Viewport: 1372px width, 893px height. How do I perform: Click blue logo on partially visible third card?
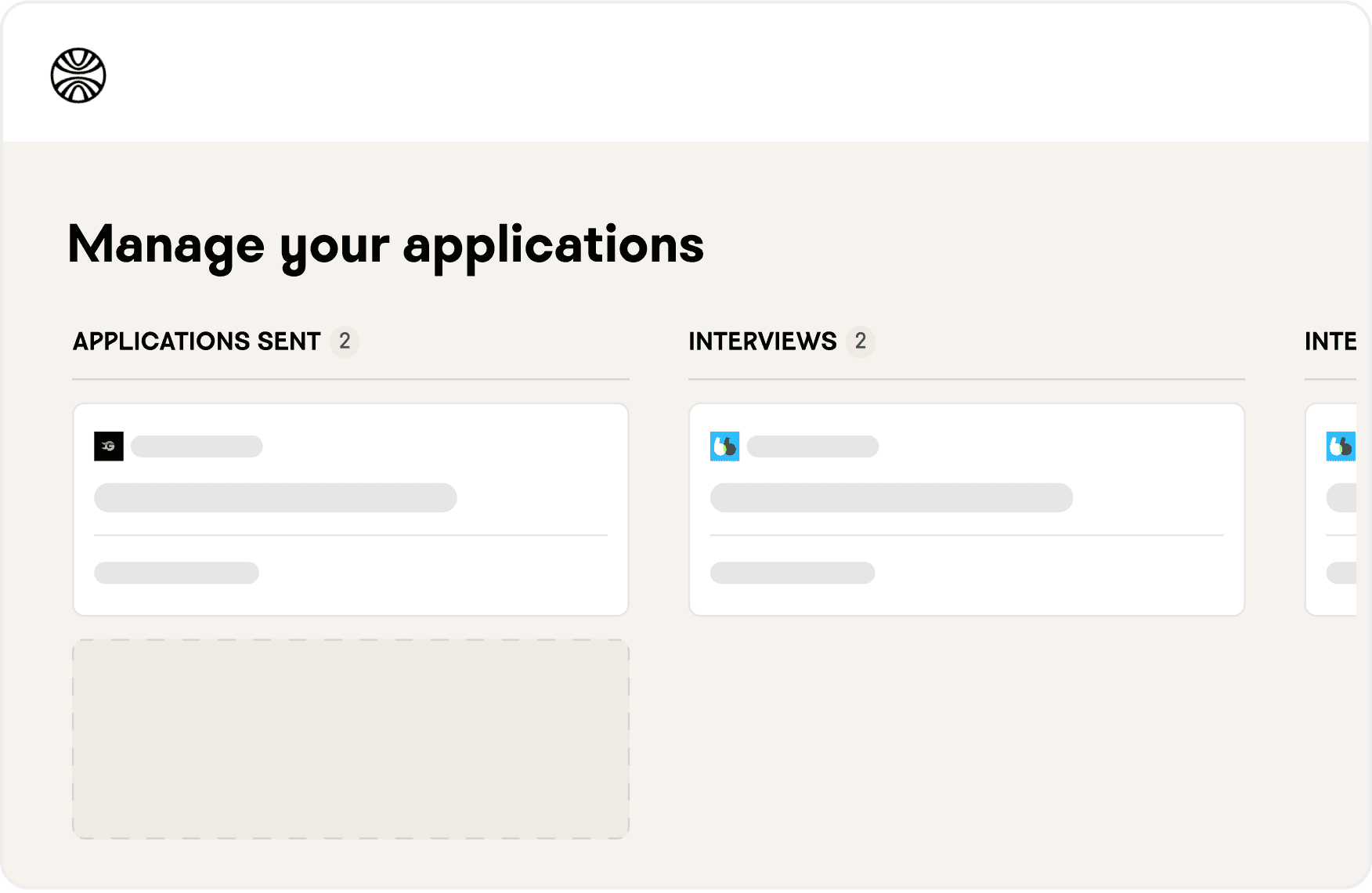click(x=1341, y=446)
